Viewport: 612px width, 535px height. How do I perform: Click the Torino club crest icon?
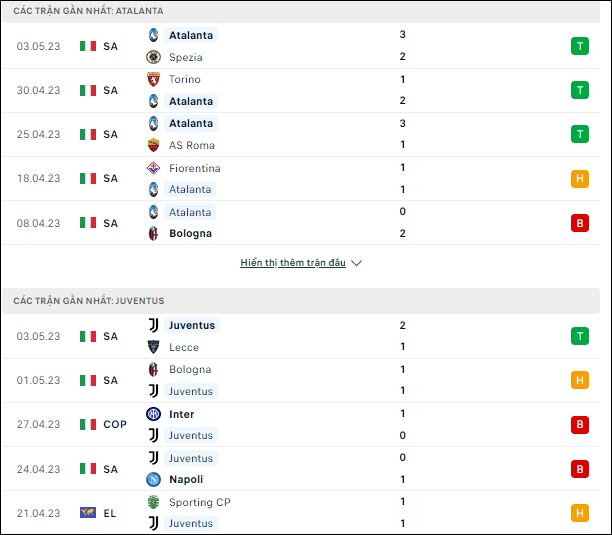click(x=153, y=79)
